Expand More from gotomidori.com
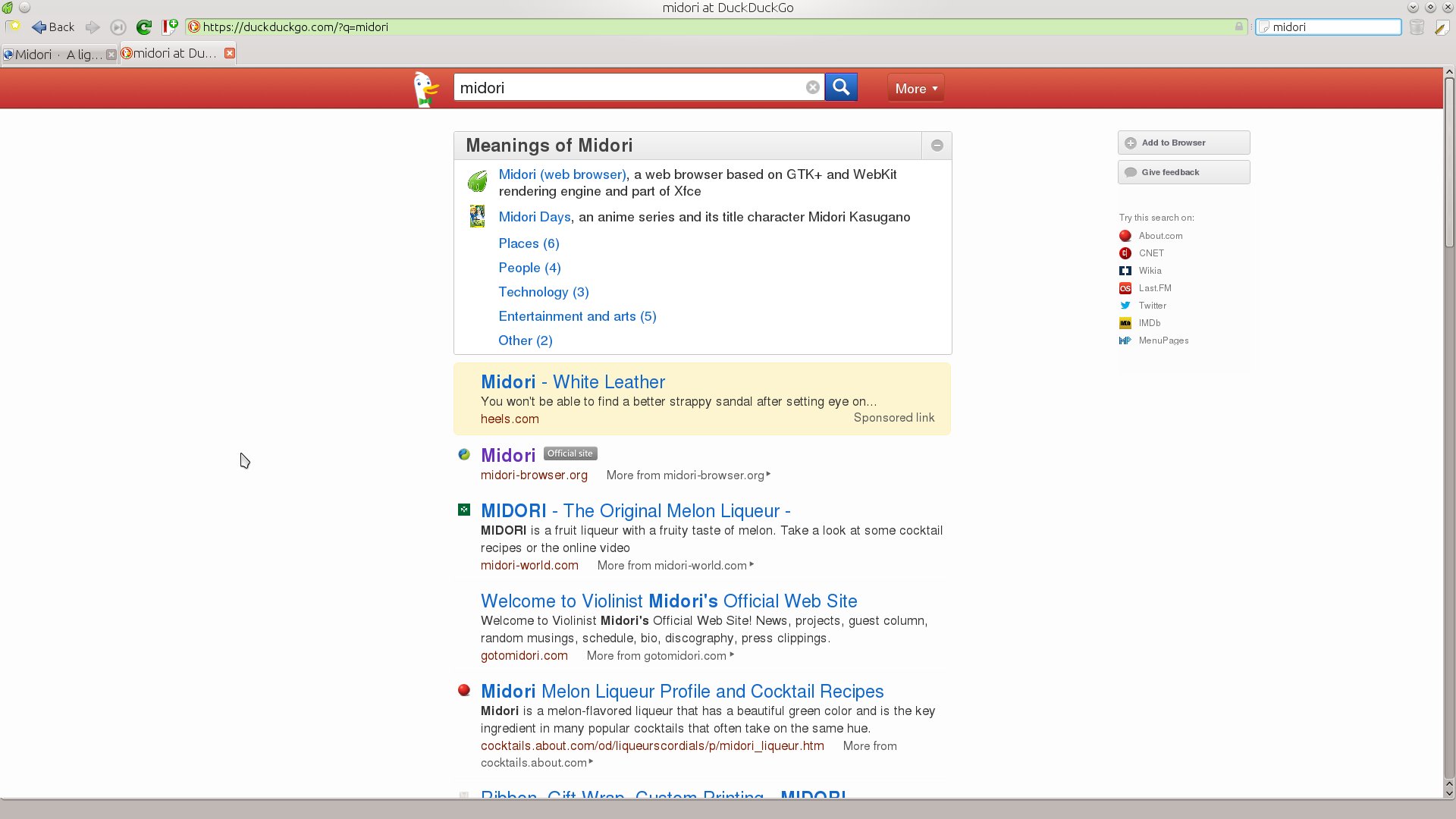Image resolution: width=1456 pixels, height=819 pixels. 660,656
